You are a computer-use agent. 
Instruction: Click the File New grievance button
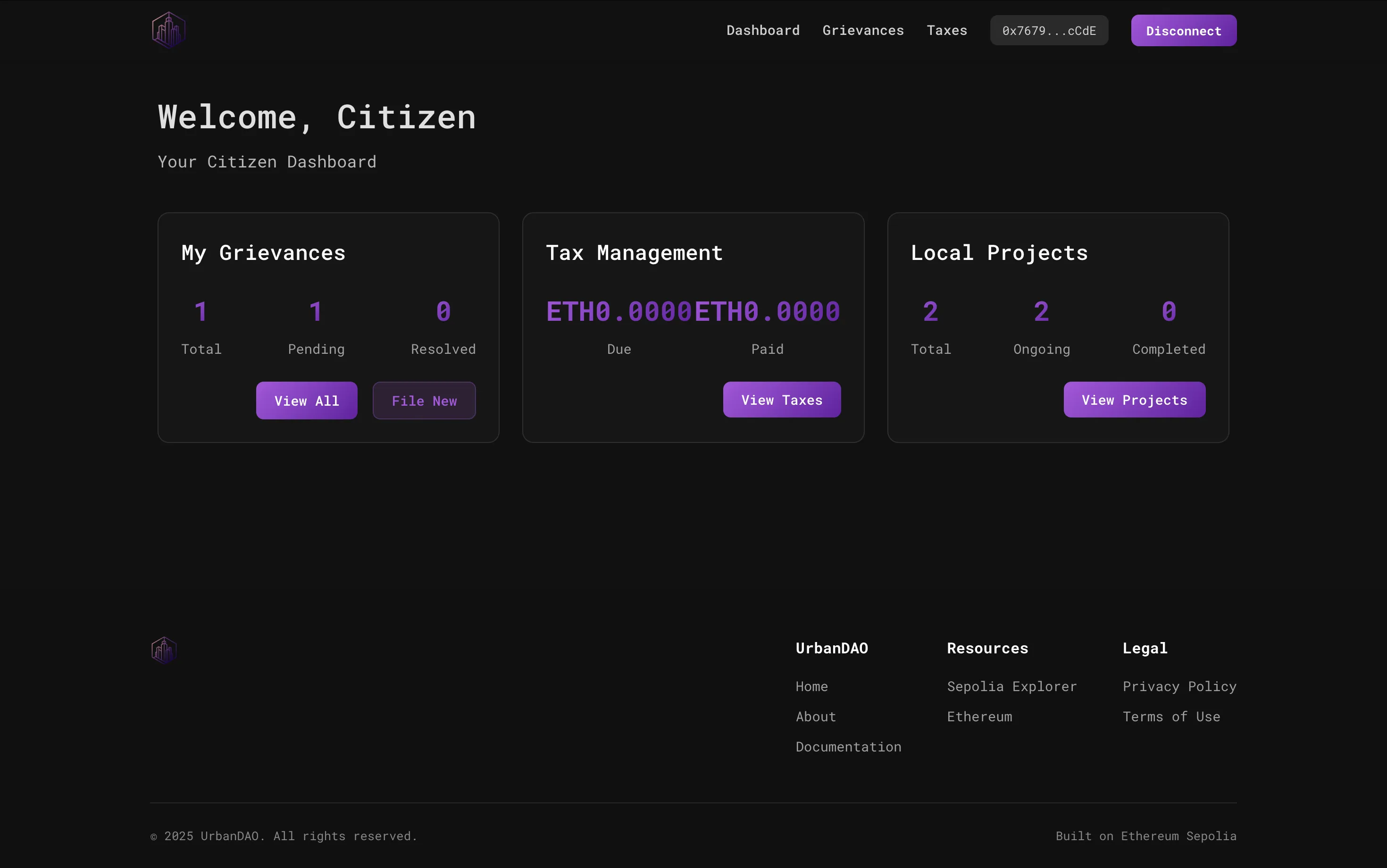424,401
